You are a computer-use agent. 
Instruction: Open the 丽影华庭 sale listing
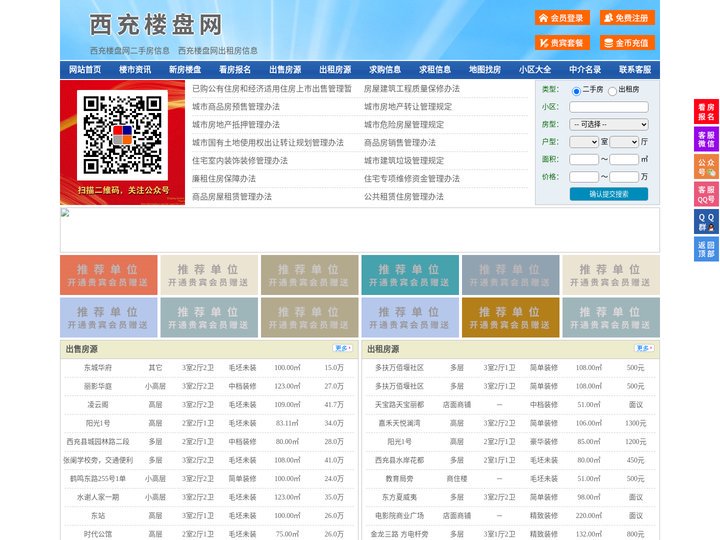click(x=98, y=386)
